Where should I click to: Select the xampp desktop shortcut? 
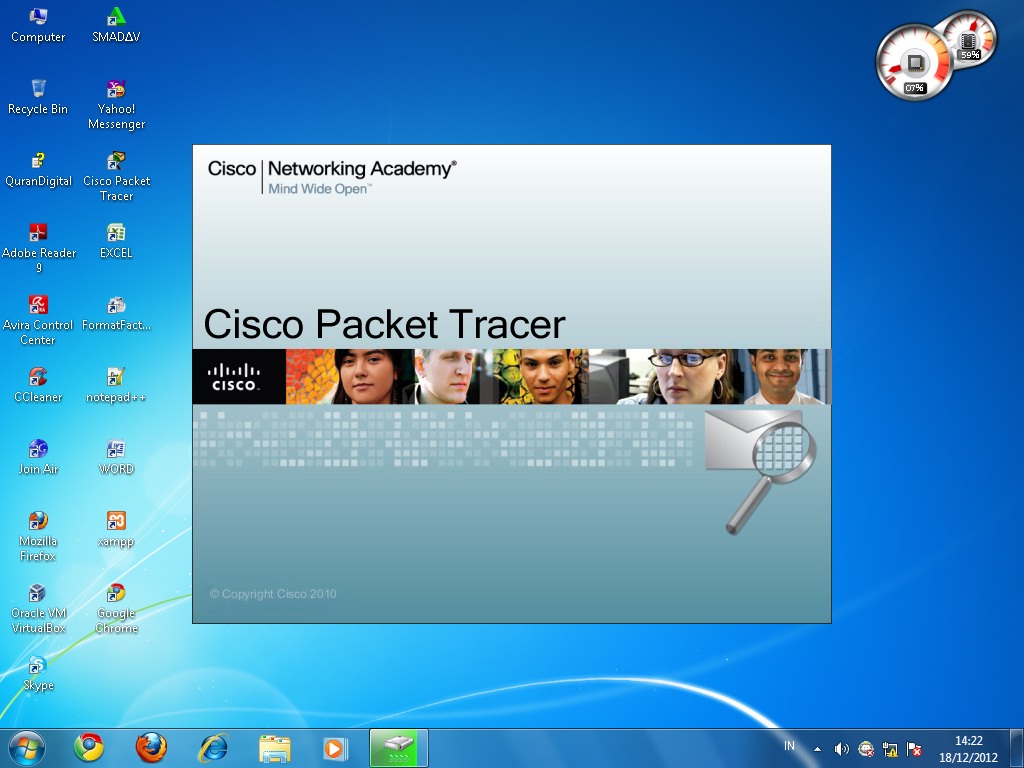tap(116, 529)
